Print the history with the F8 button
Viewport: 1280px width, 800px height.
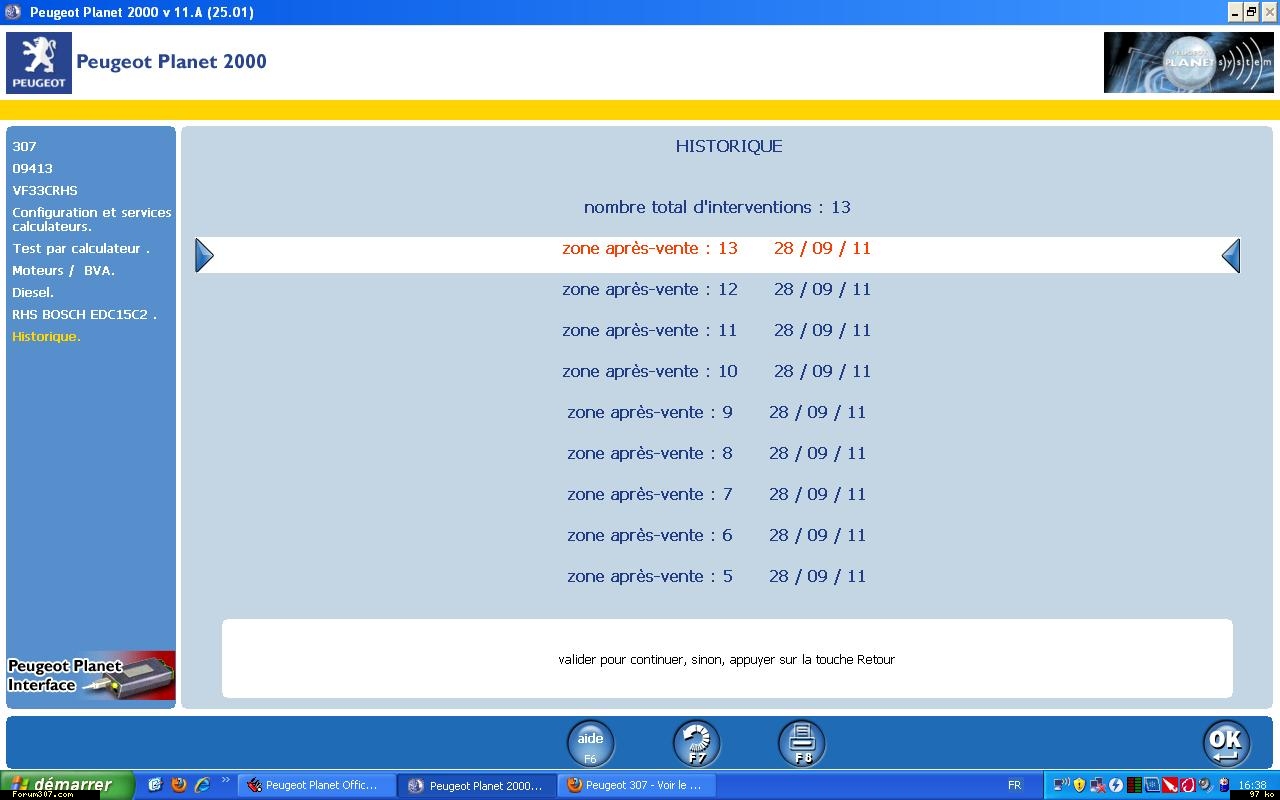click(802, 744)
